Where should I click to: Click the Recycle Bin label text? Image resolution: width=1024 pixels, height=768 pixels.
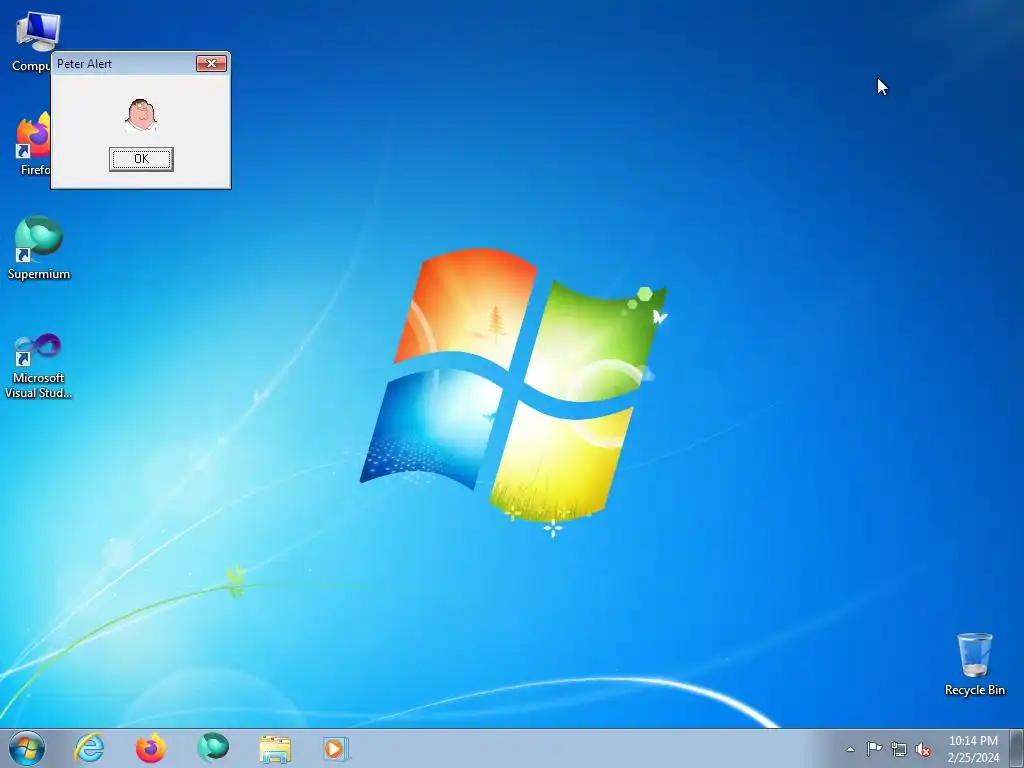pos(974,690)
